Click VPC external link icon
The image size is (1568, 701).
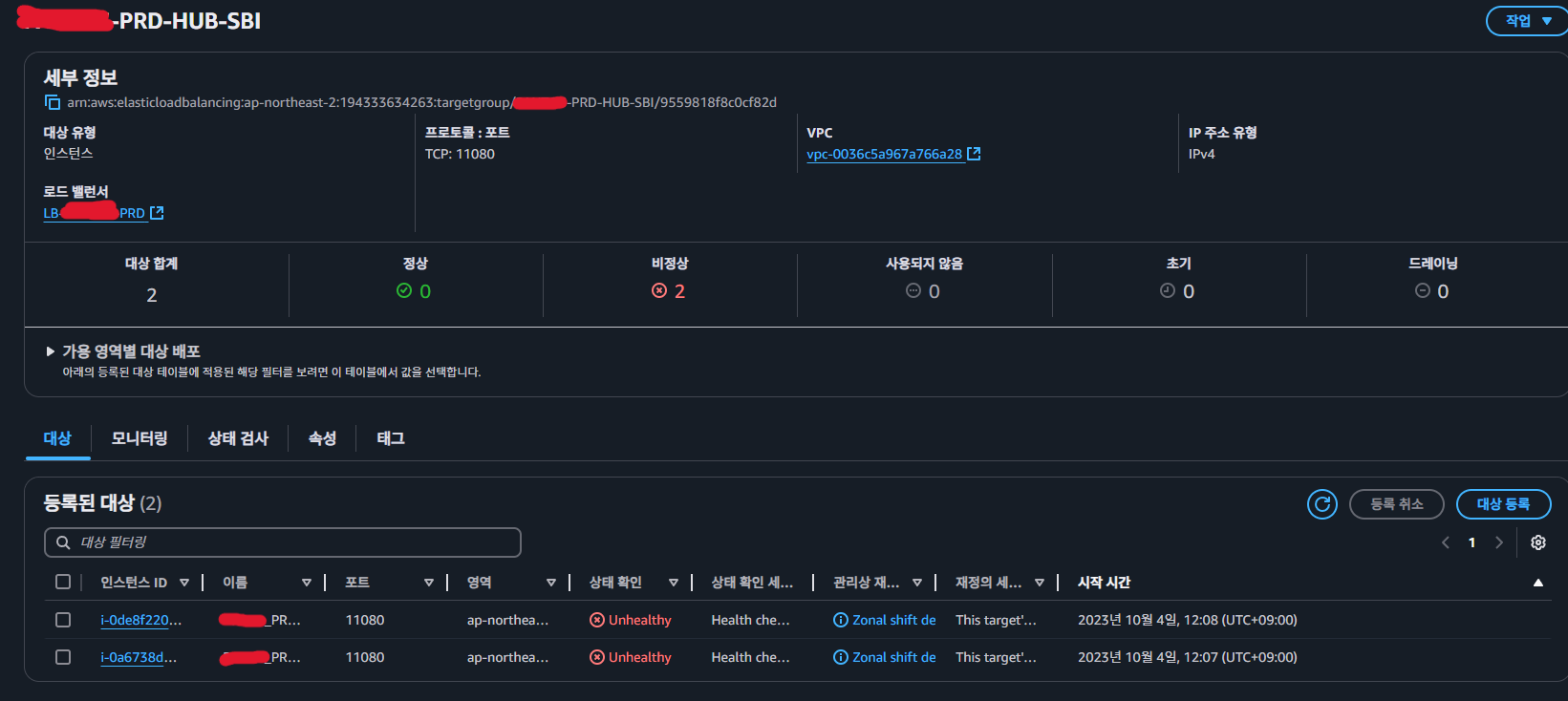click(974, 154)
